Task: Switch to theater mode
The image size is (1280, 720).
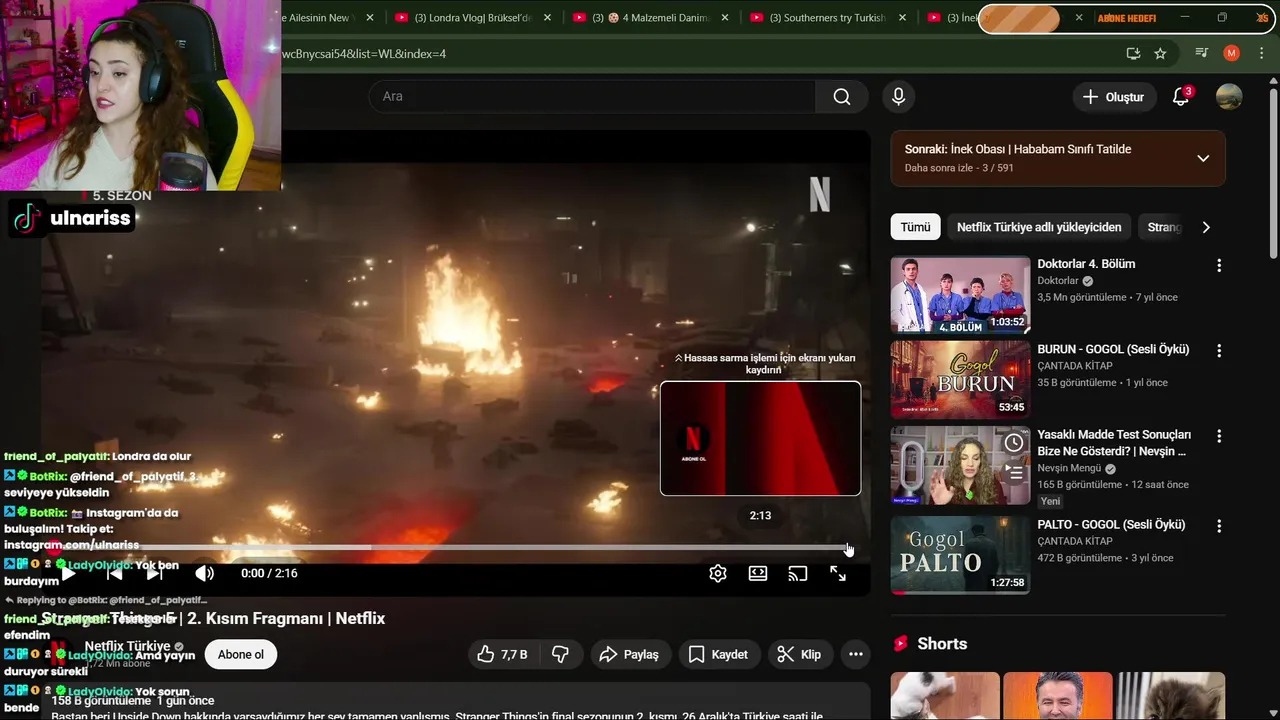Action: [x=758, y=573]
